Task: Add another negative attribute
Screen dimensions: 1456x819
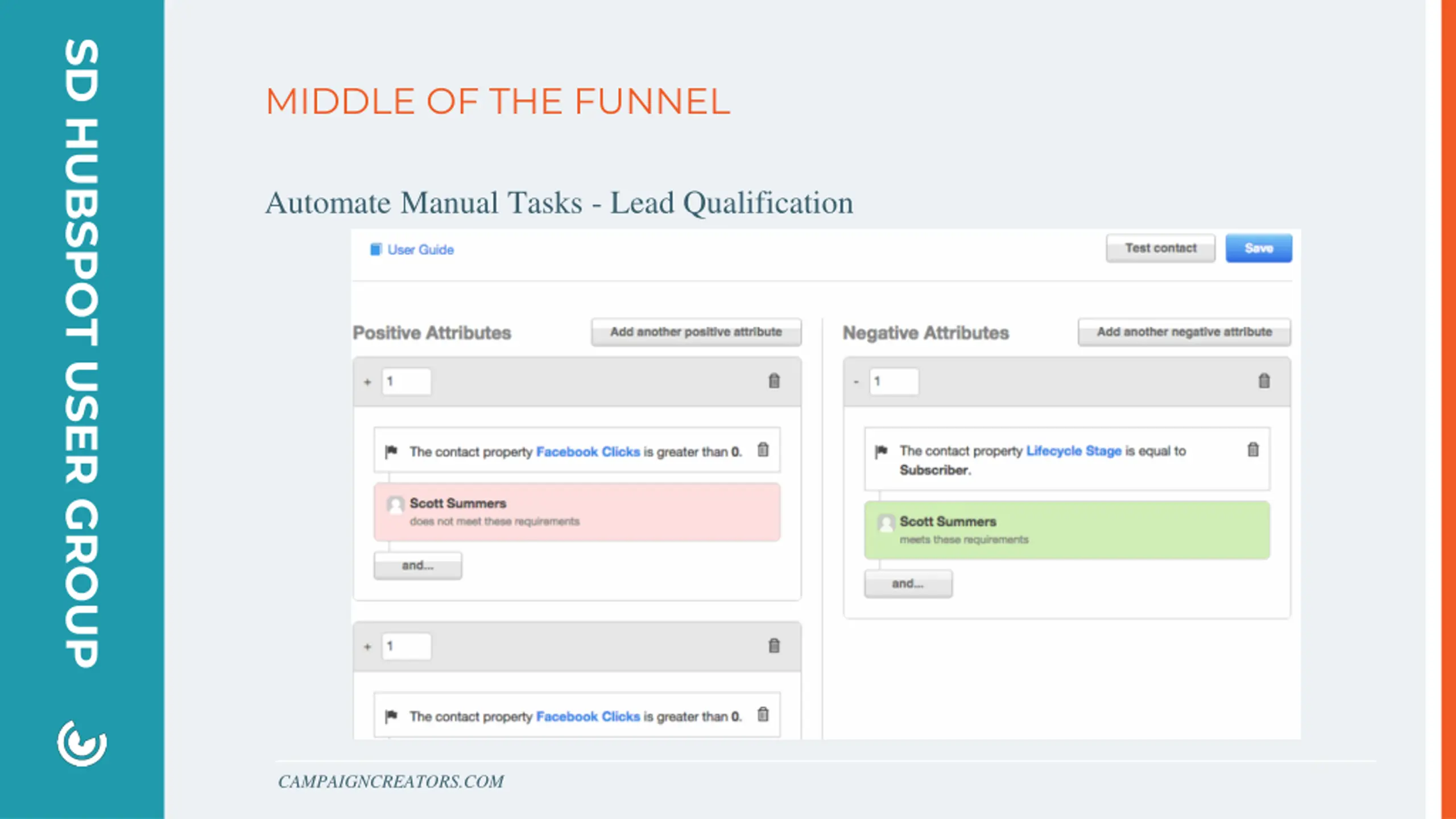Action: point(1184,332)
